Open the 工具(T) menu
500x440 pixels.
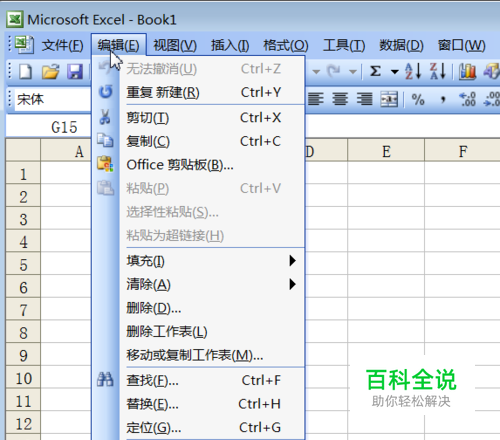point(344,45)
